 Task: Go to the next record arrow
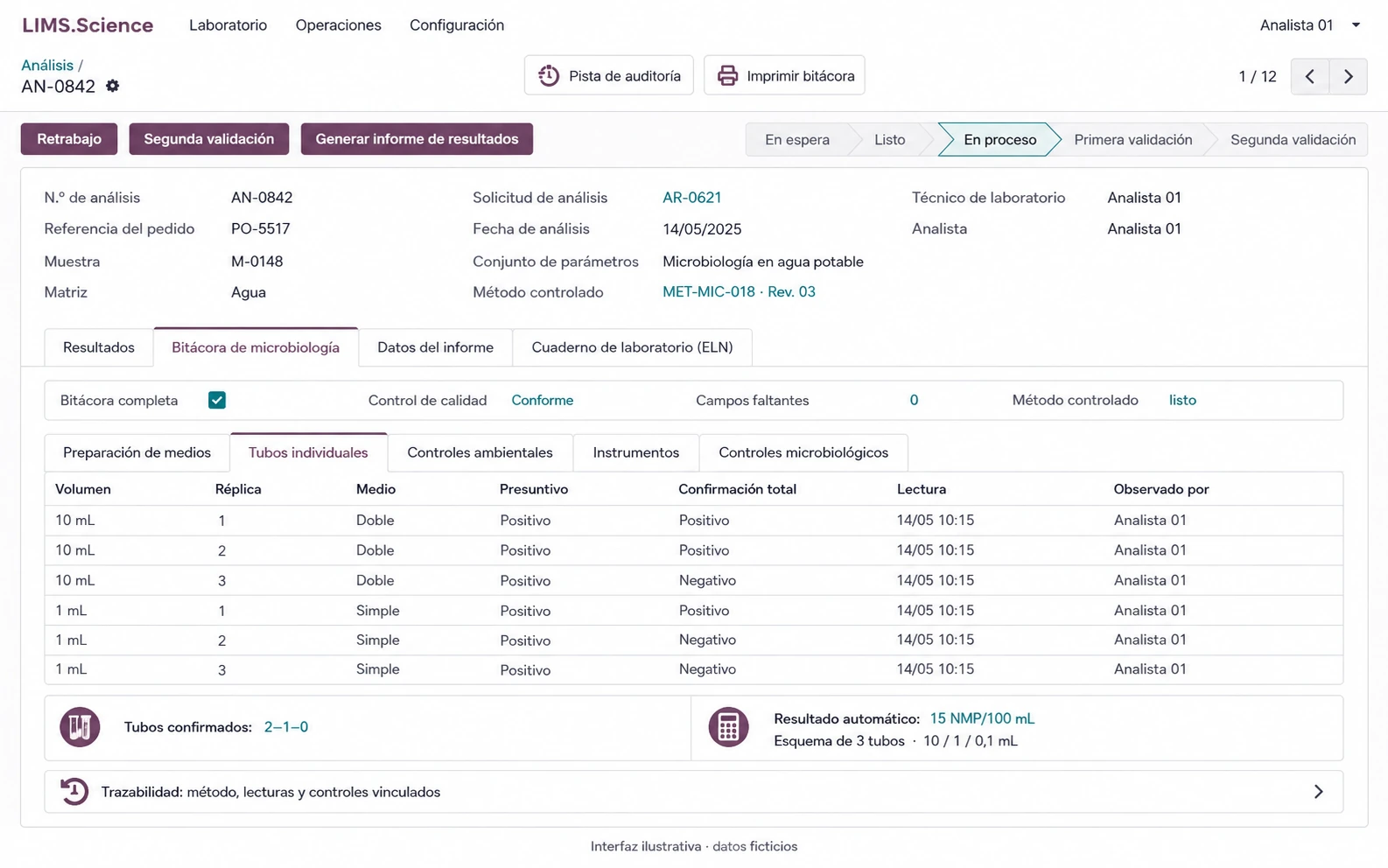click(x=1349, y=76)
